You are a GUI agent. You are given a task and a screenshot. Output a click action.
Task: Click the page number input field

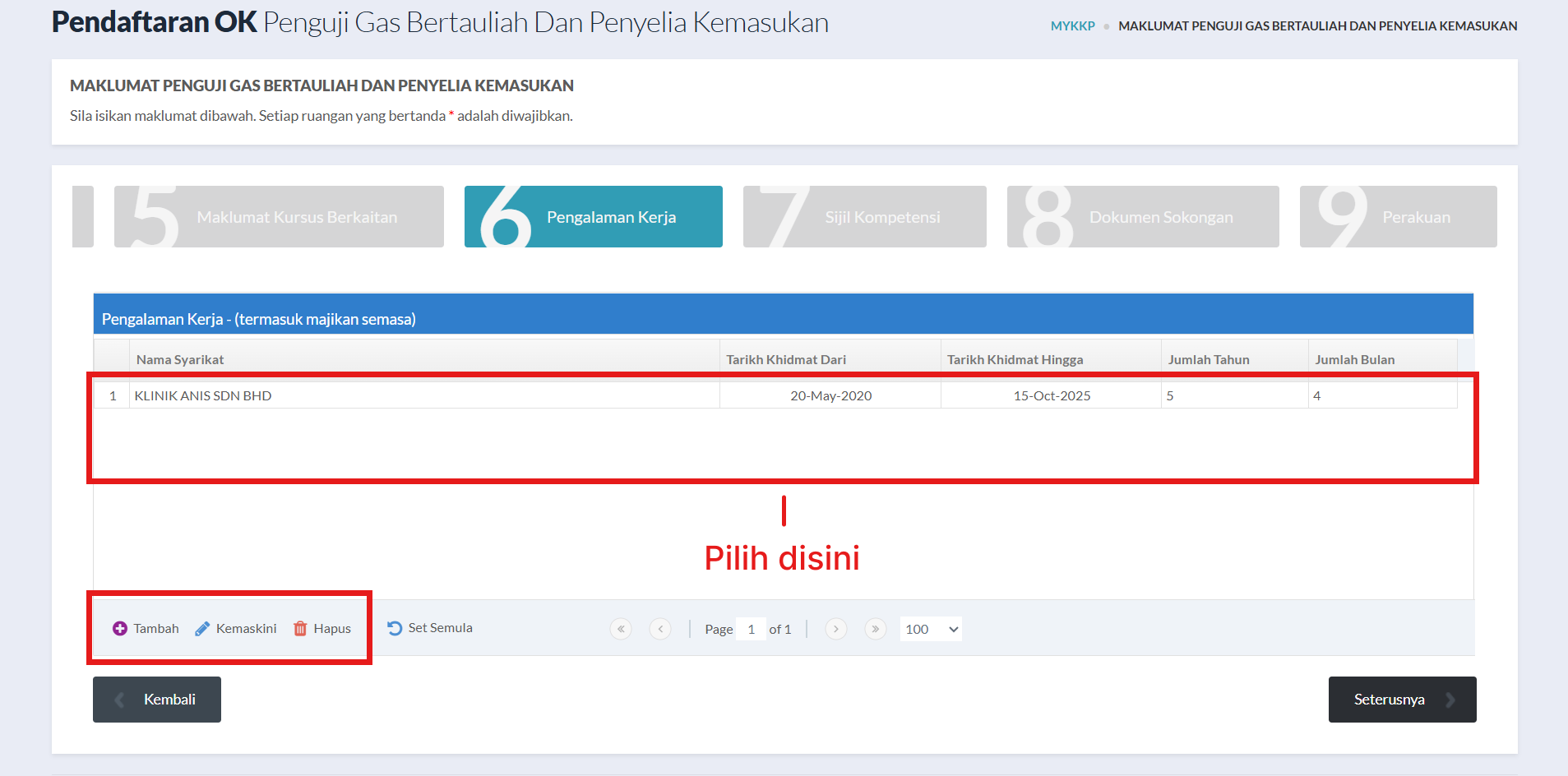(x=751, y=629)
